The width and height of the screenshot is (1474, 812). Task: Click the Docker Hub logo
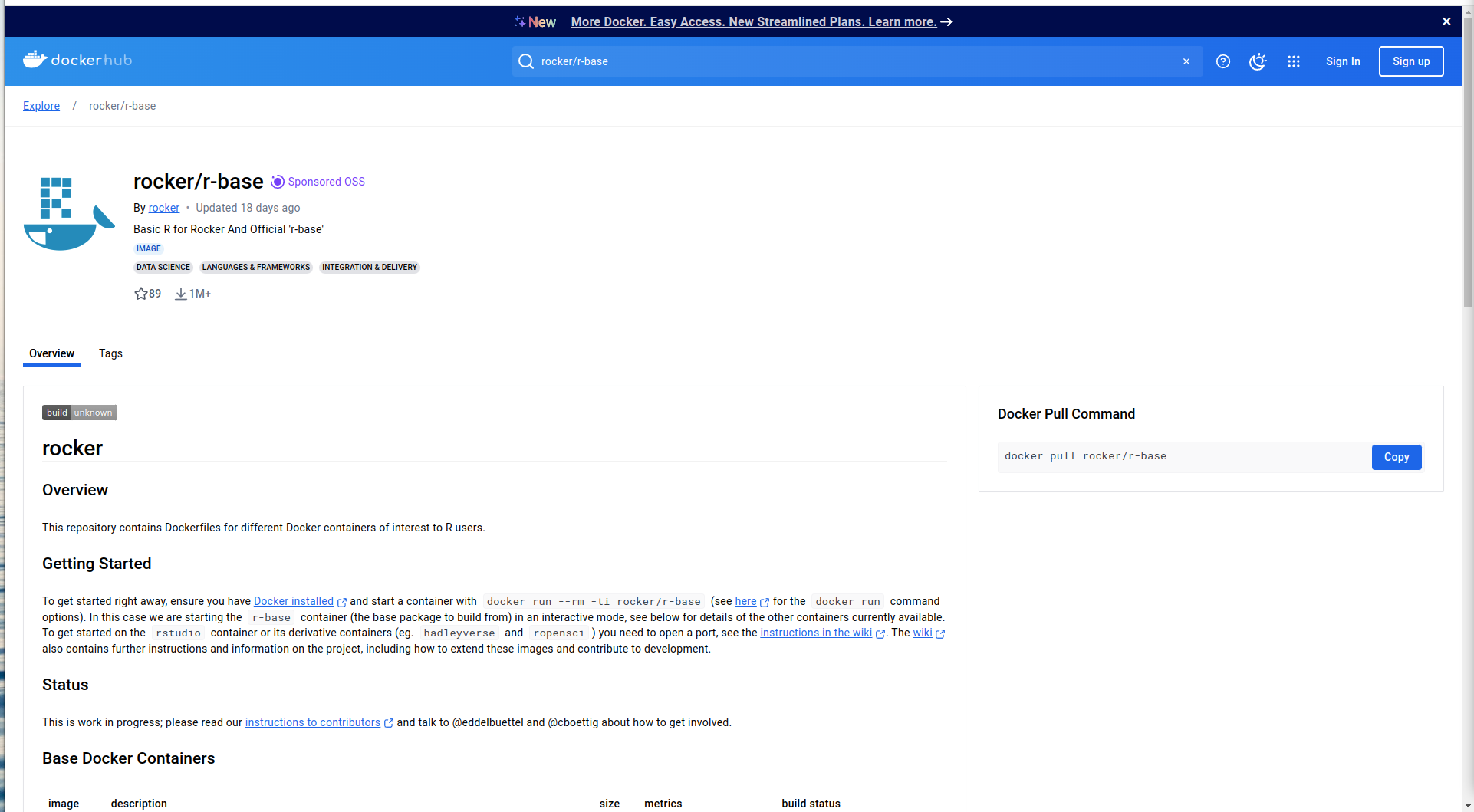pyautogui.click(x=77, y=61)
